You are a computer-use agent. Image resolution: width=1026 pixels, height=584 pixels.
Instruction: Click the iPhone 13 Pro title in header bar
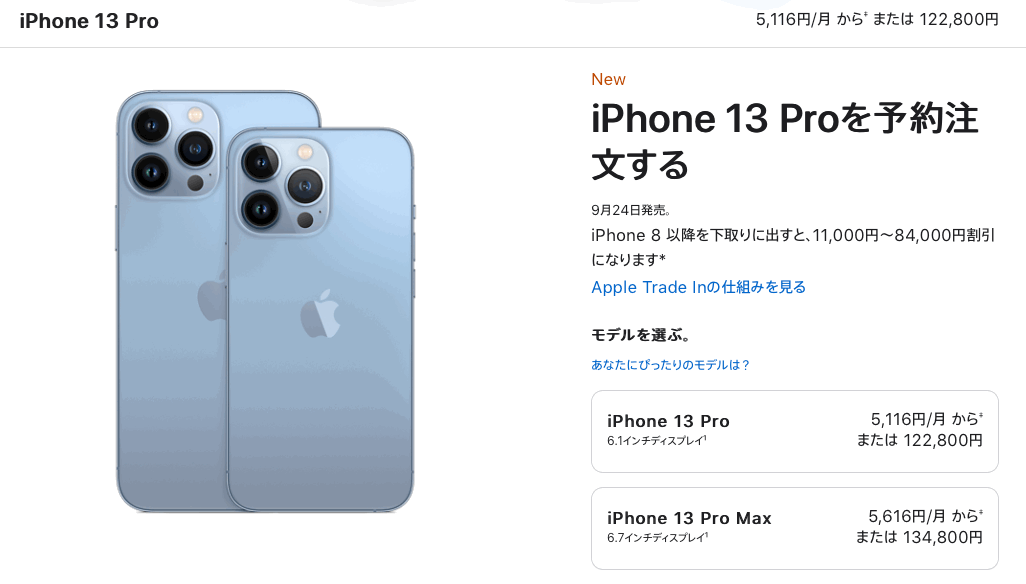click(x=89, y=21)
